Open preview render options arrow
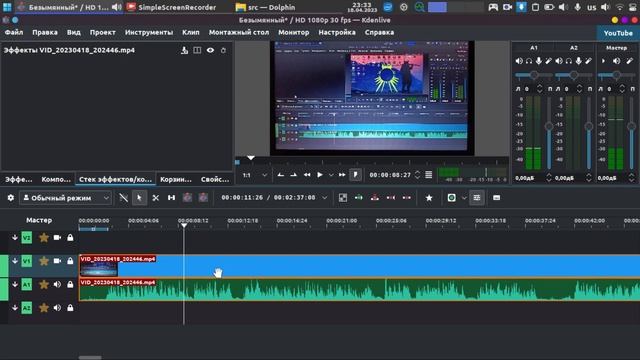Image resolution: width=640 pixels, height=360 pixels. pyautogui.click(x=464, y=198)
